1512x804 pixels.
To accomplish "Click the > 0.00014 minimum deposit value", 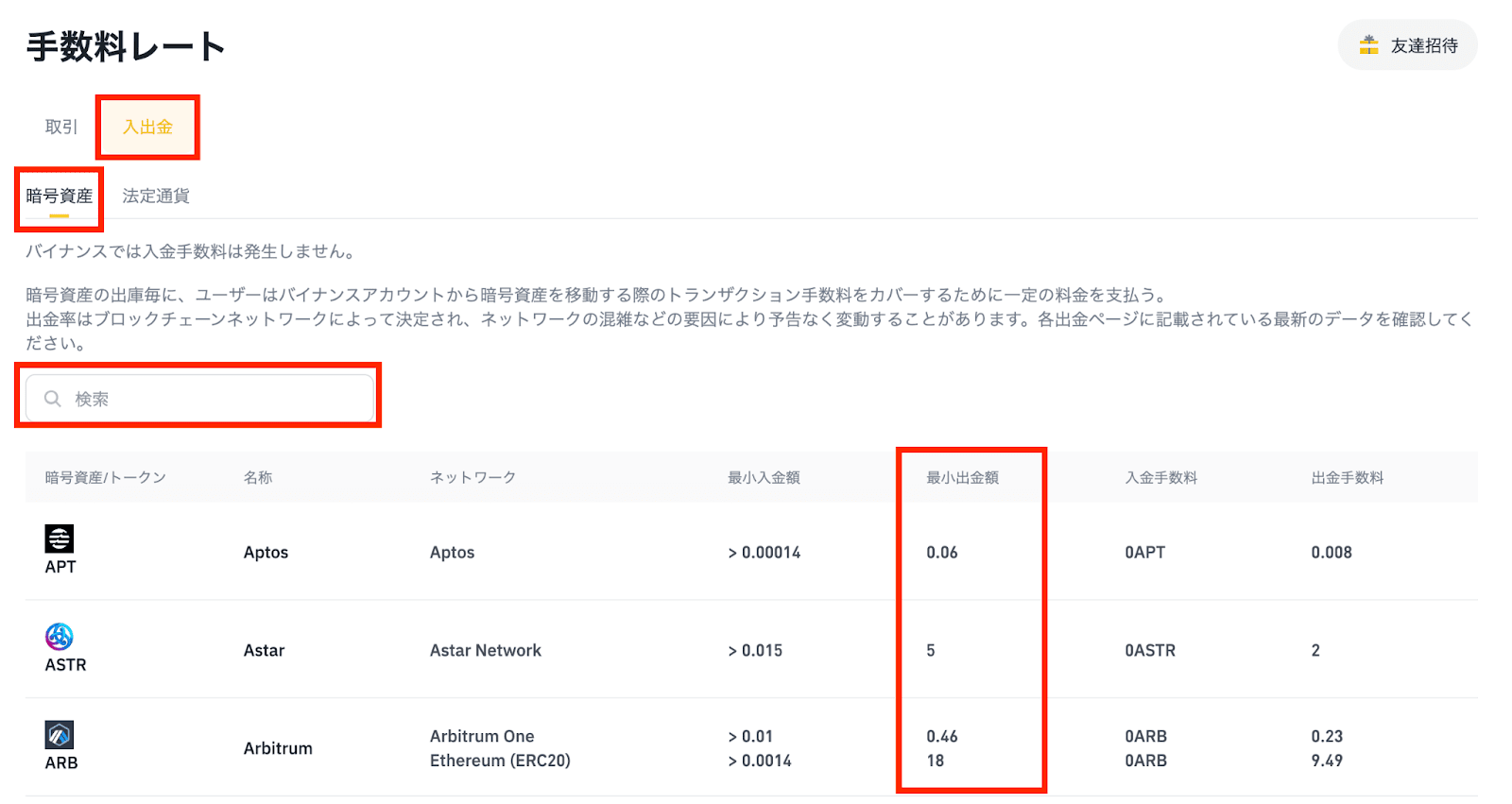I will click(x=764, y=553).
